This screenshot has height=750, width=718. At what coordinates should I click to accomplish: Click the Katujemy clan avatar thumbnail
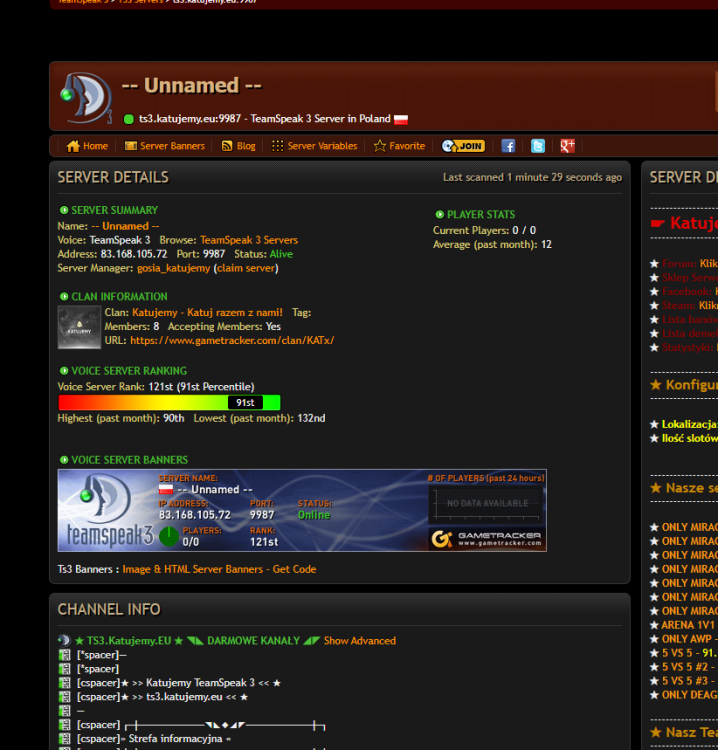[79, 327]
